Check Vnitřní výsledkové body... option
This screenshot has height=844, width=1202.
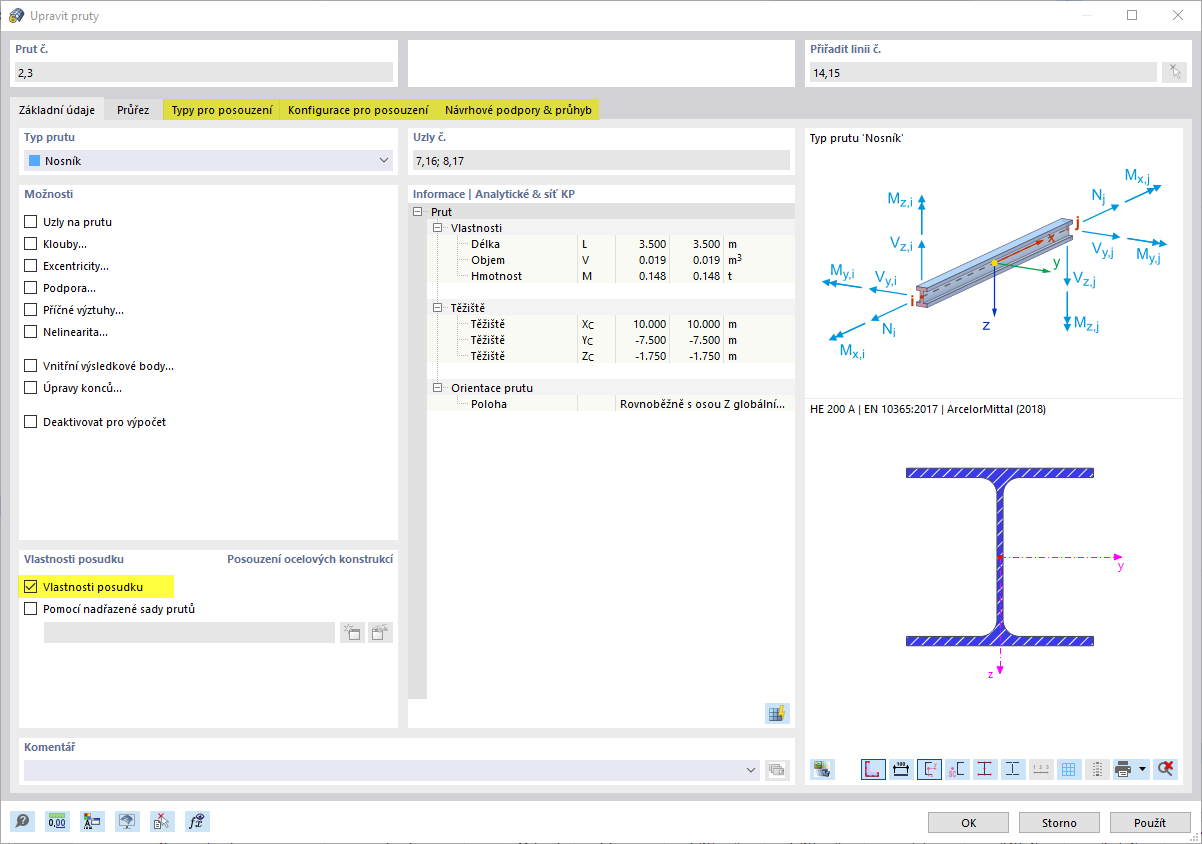coord(30,366)
